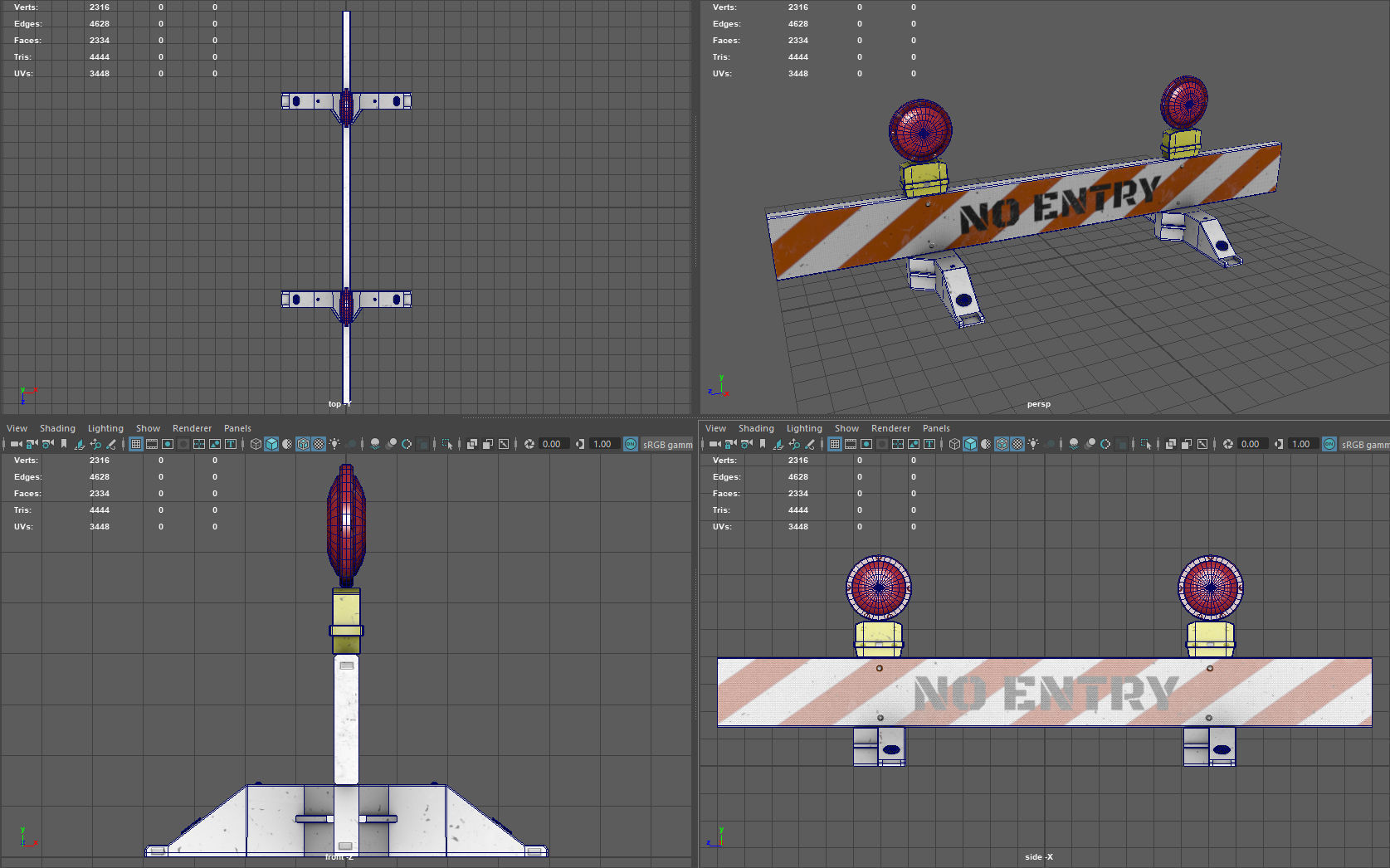Click the 'side -X' viewport label

click(x=1038, y=857)
